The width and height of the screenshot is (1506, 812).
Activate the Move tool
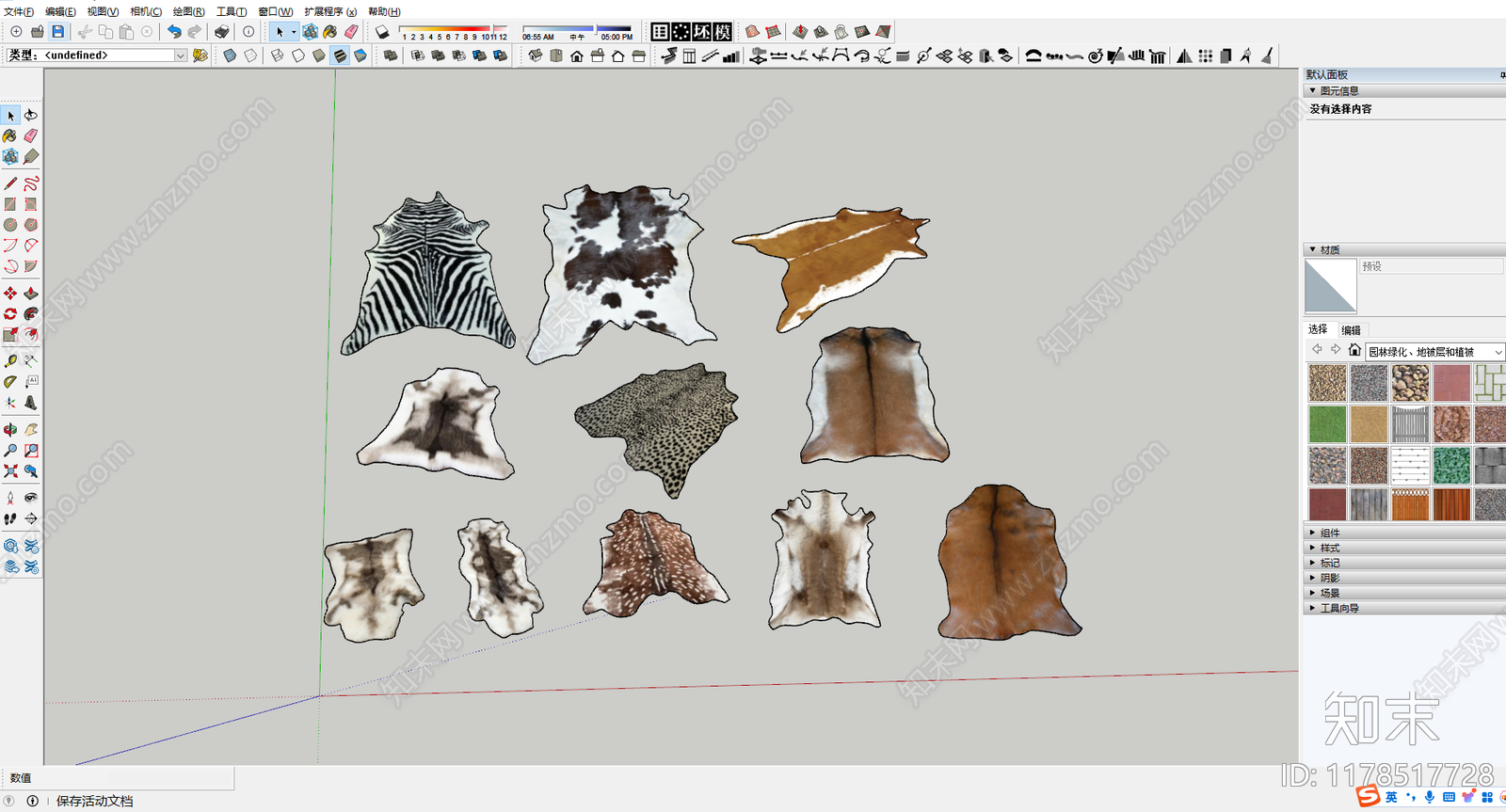[x=10, y=294]
